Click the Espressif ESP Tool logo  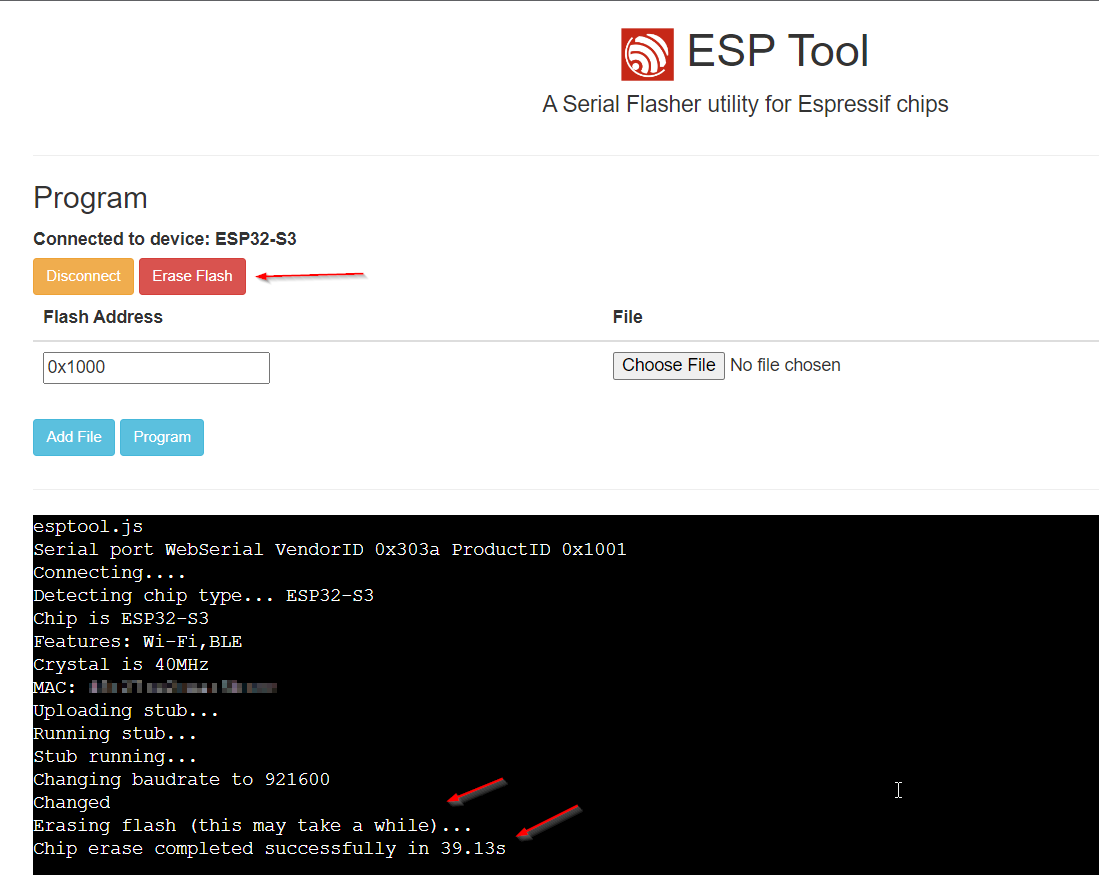647,54
